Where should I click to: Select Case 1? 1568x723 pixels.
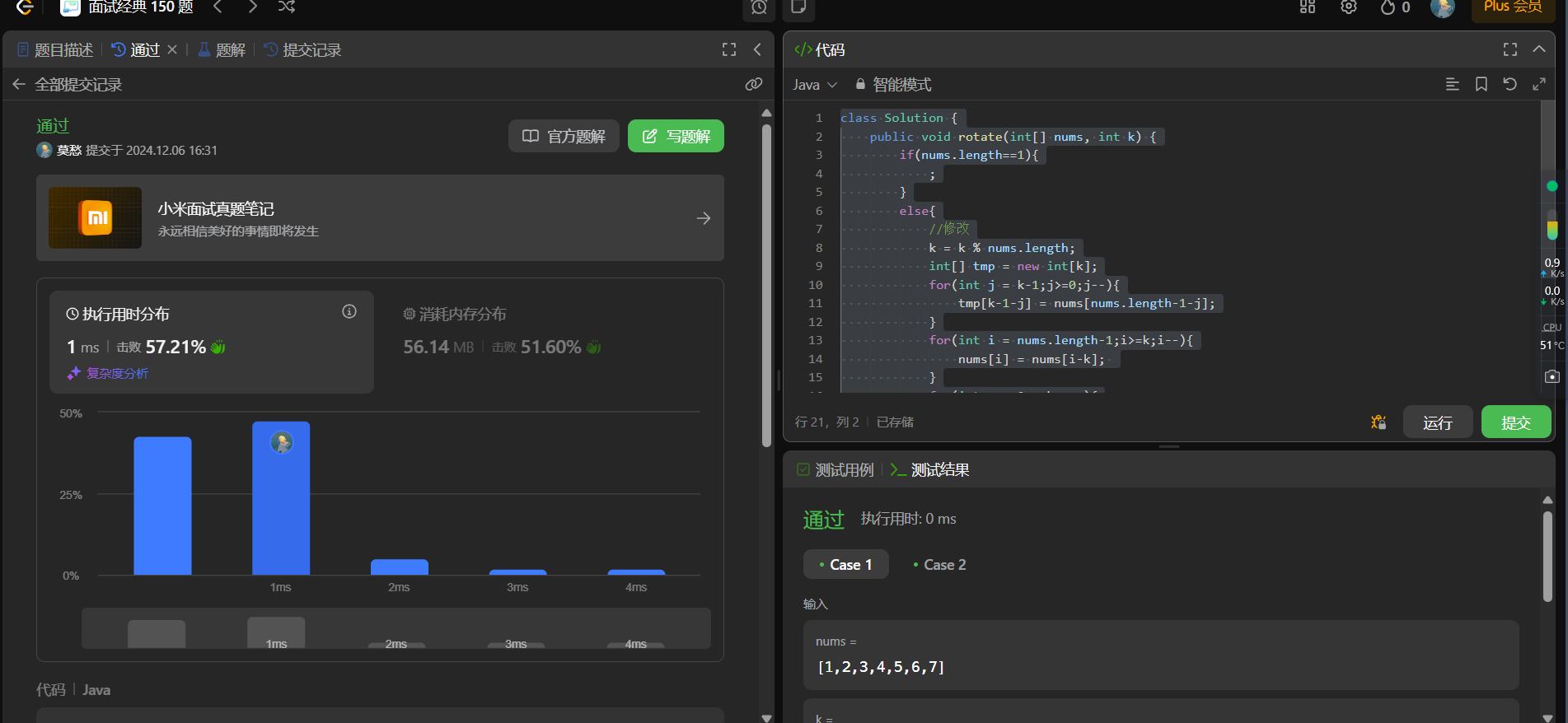click(846, 564)
